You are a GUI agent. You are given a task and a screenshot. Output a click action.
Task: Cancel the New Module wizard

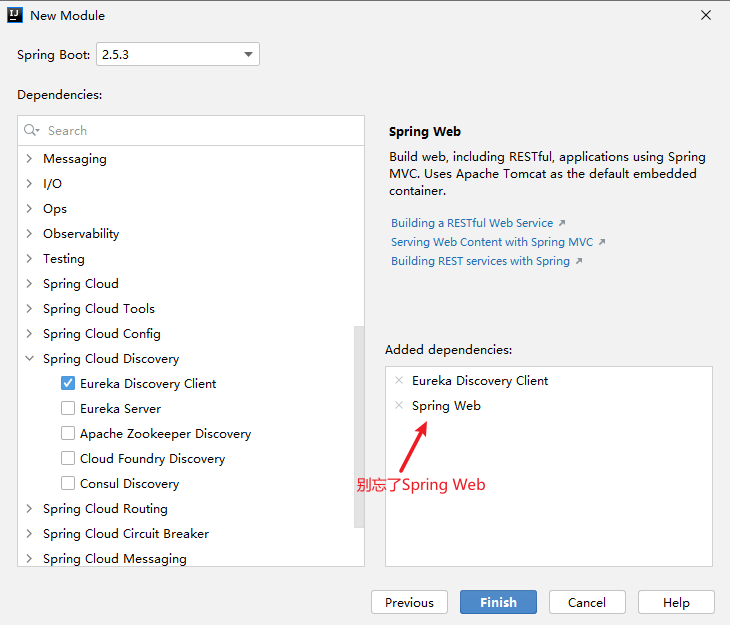[x=587, y=602]
